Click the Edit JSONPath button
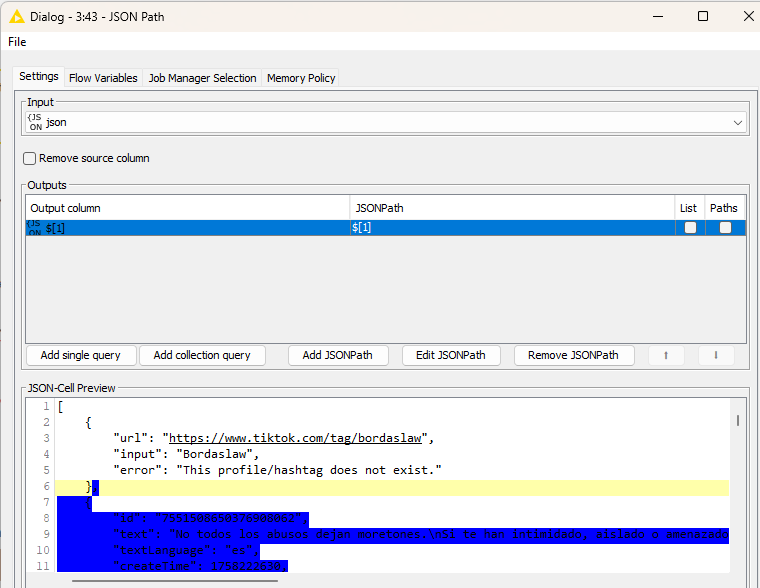 (450, 355)
